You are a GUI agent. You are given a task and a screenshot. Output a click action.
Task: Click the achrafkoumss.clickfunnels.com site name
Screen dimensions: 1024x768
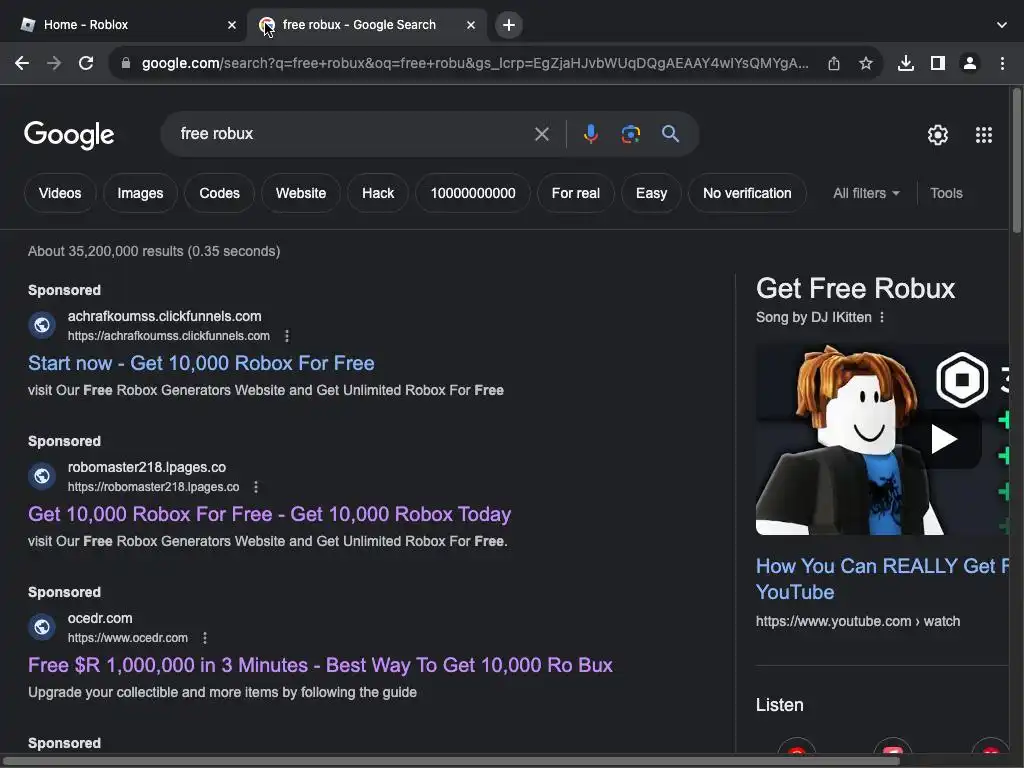[165, 316]
